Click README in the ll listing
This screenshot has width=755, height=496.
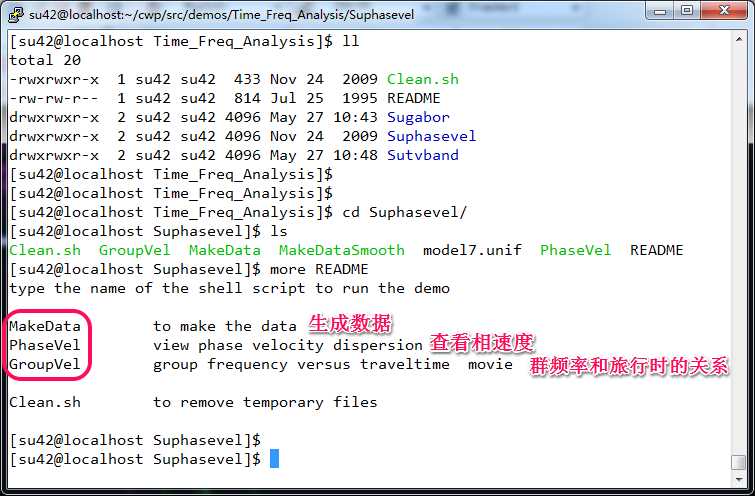[x=414, y=98]
